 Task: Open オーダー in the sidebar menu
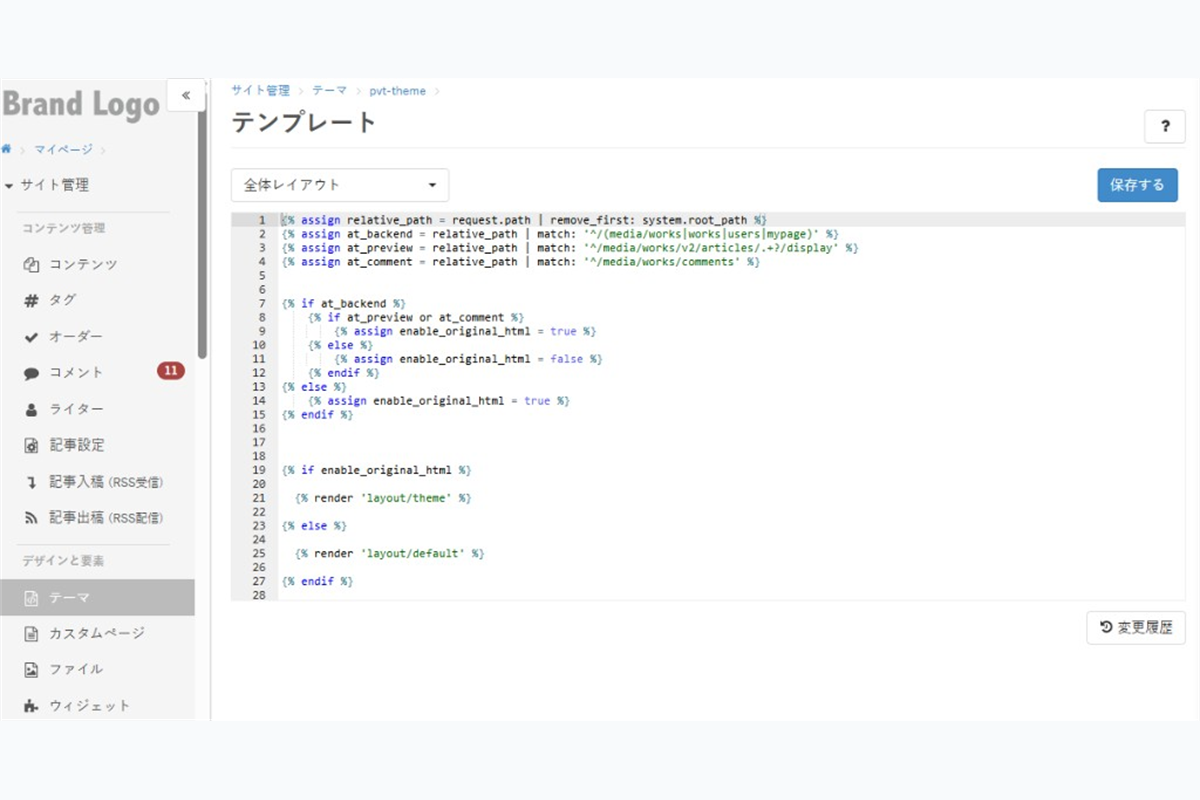coord(97,337)
